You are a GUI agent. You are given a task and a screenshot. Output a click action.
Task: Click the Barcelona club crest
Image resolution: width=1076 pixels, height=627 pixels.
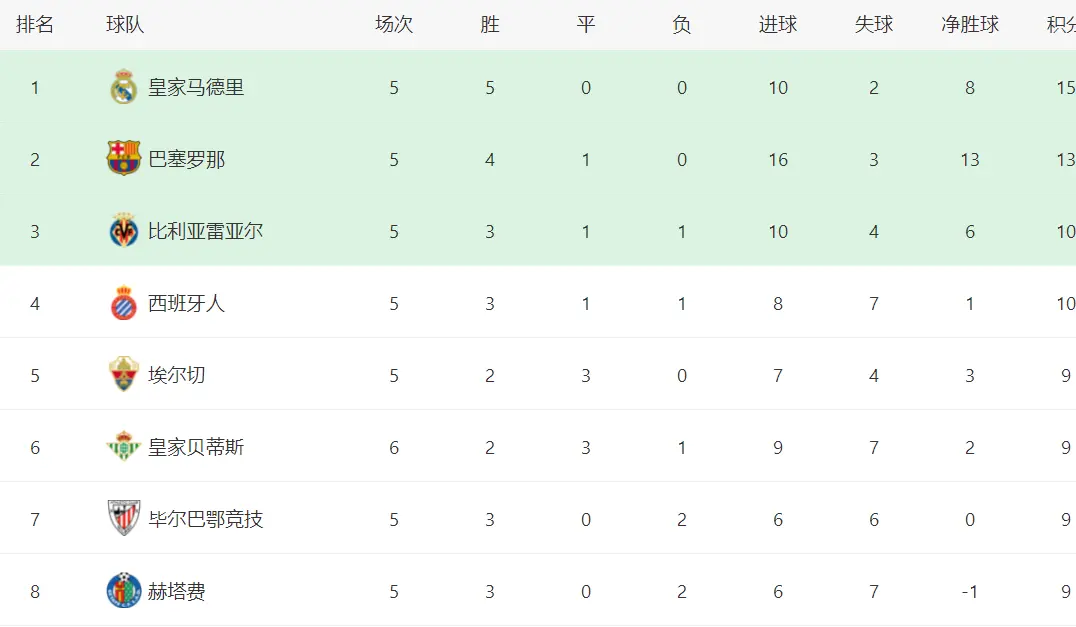coord(124,159)
